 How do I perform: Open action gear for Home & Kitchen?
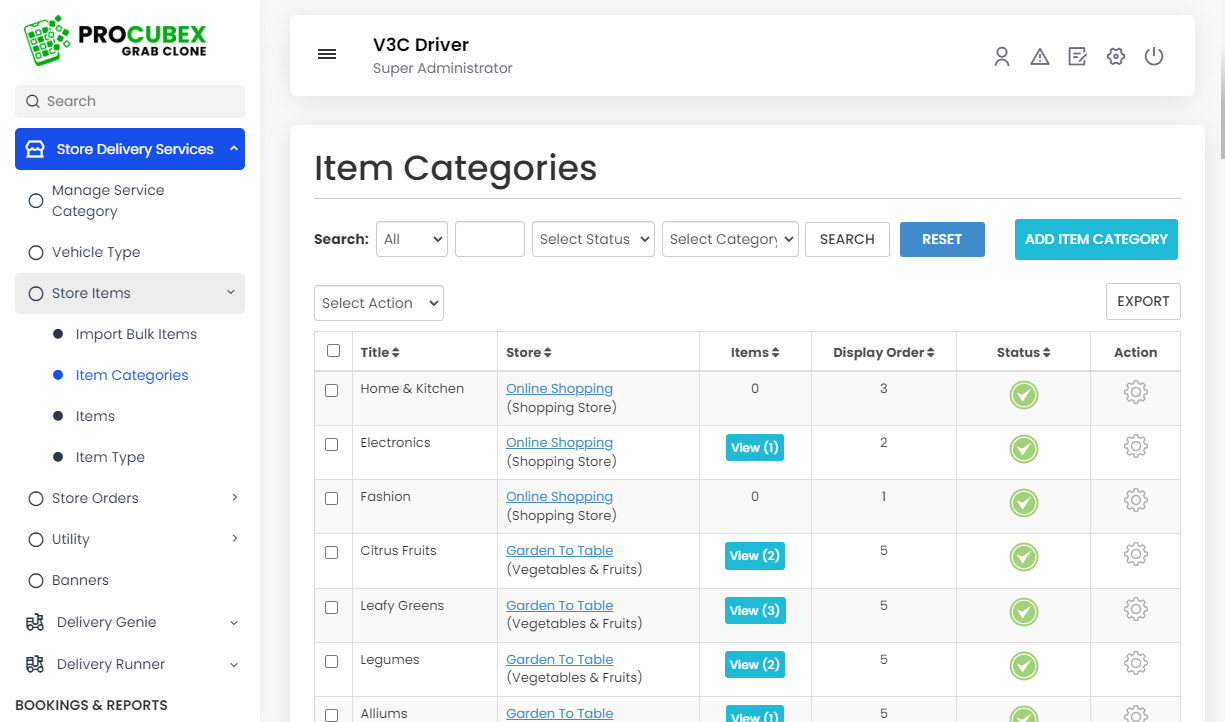click(1135, 392)
